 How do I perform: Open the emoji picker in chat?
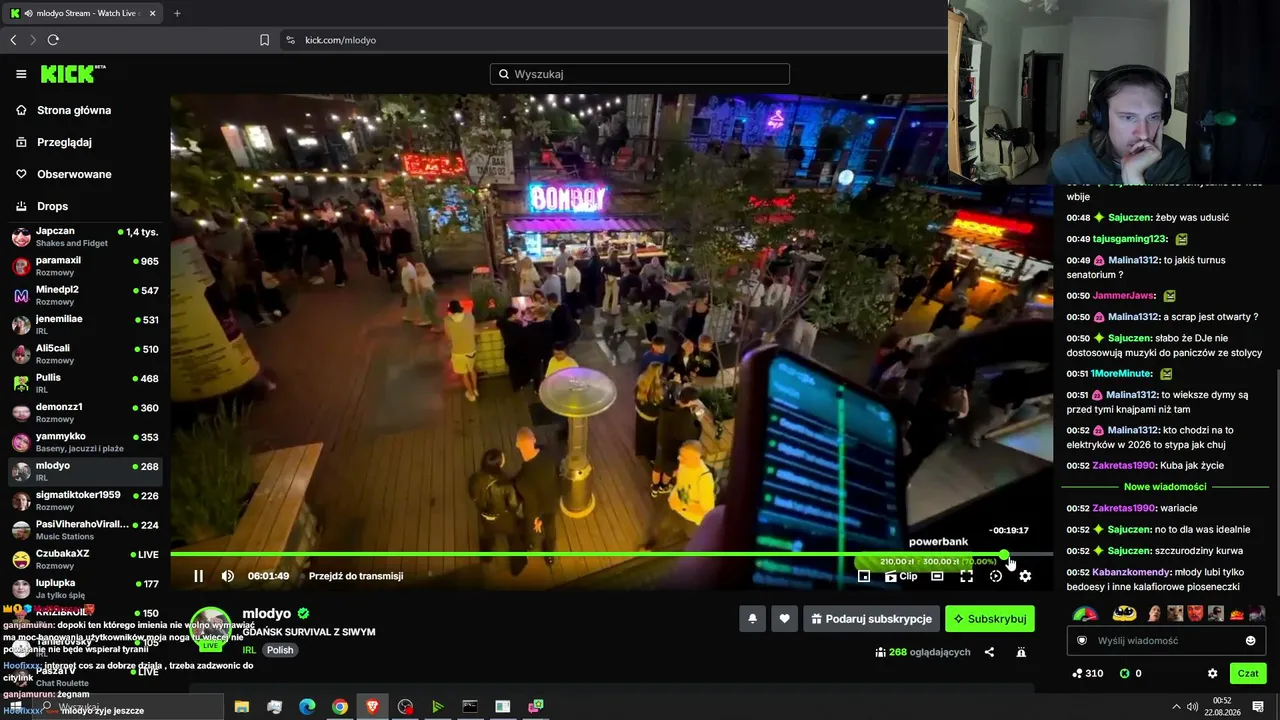coord(1250,641)
